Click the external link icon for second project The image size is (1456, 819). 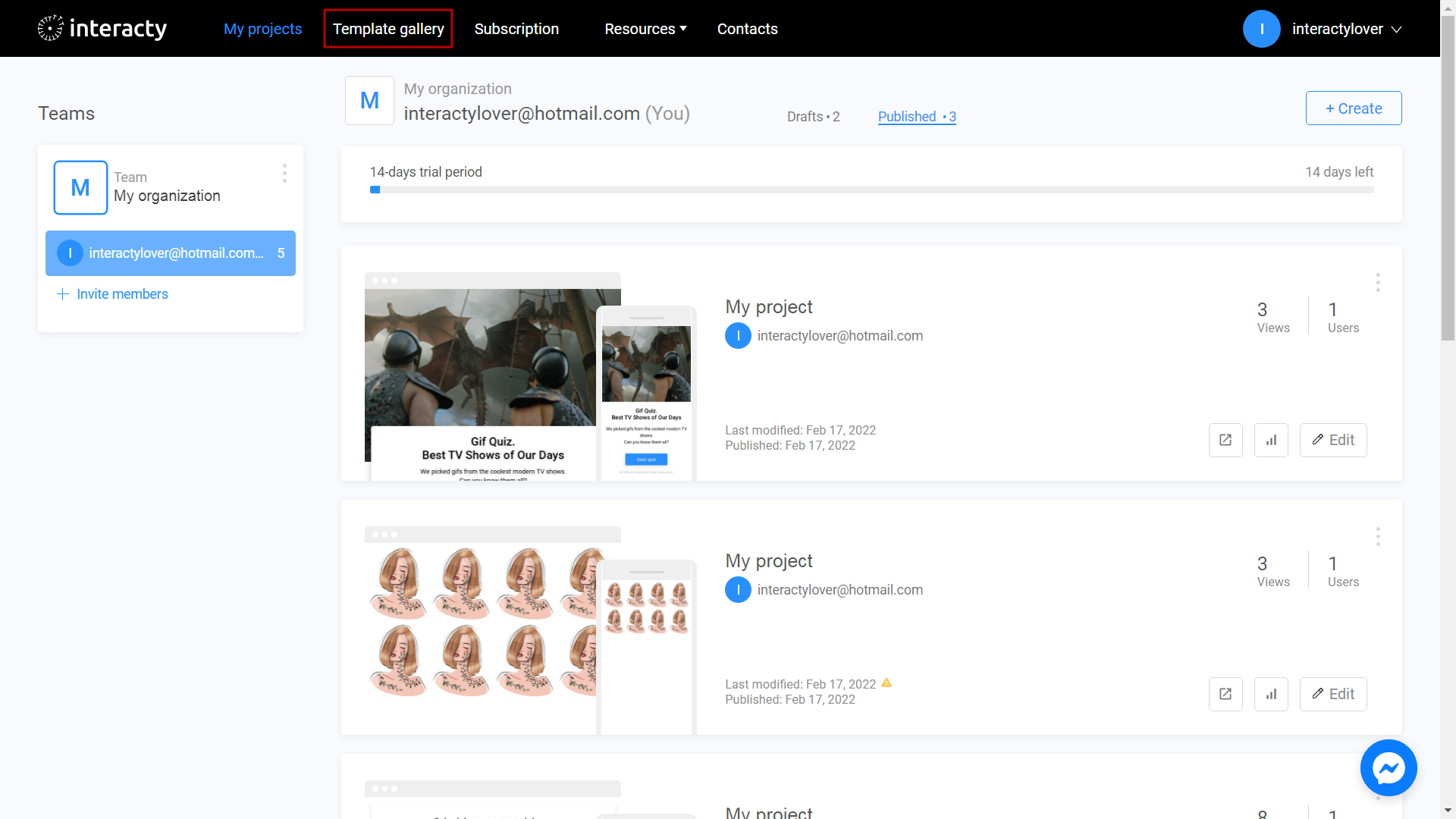[x=1225, y=694]
